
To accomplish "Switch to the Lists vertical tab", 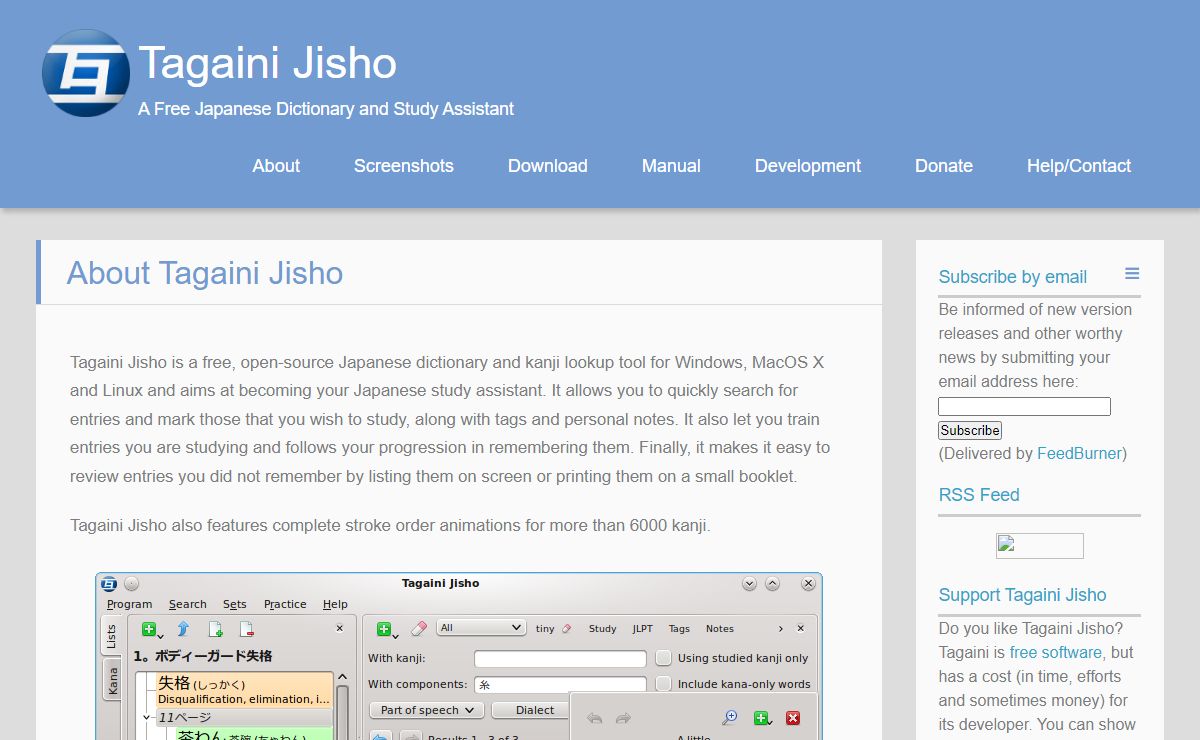I will click(x=112, y=636).
